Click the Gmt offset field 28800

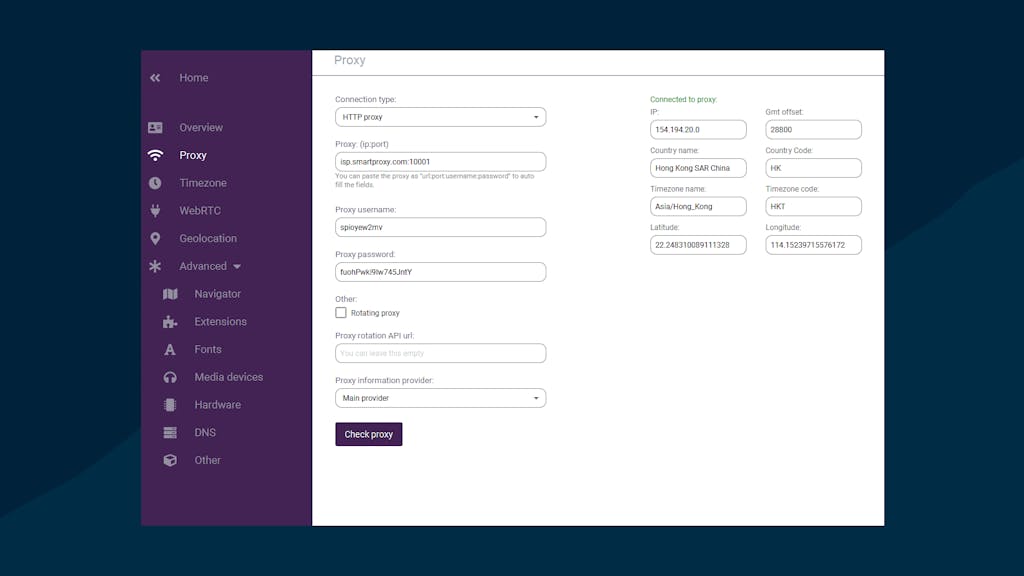click(x=813, y=129)
